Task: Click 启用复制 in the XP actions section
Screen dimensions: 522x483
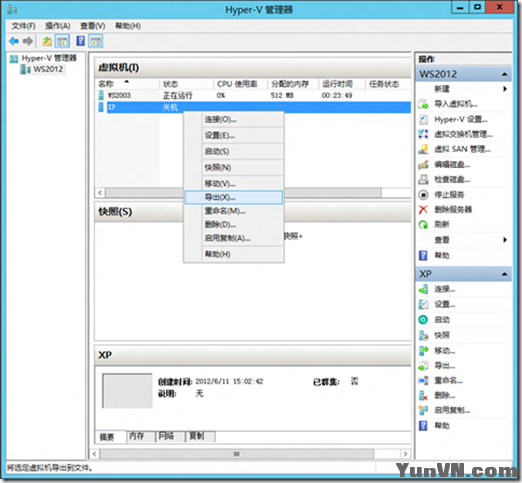Action: (x=452, y=410)
